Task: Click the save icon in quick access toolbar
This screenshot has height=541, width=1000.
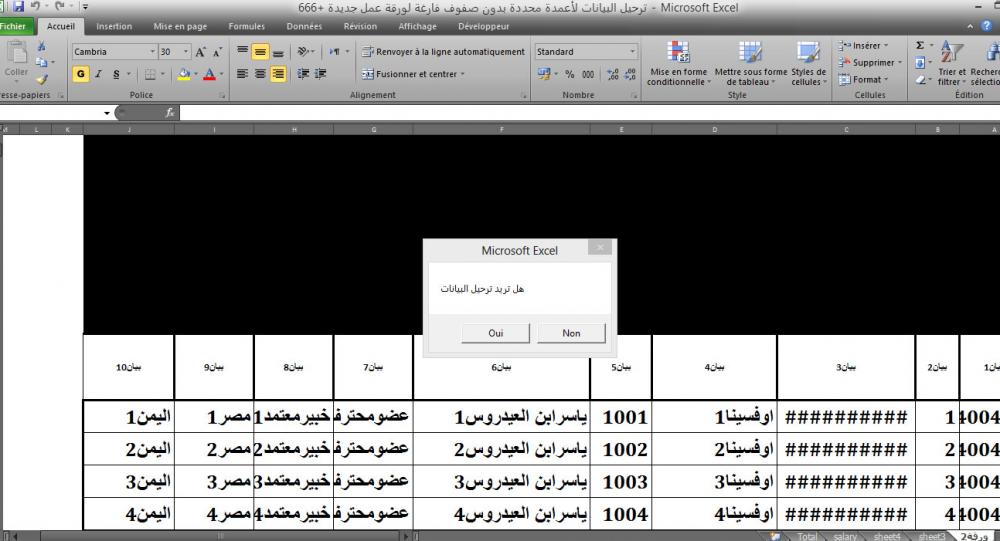Action: [18, 7]
